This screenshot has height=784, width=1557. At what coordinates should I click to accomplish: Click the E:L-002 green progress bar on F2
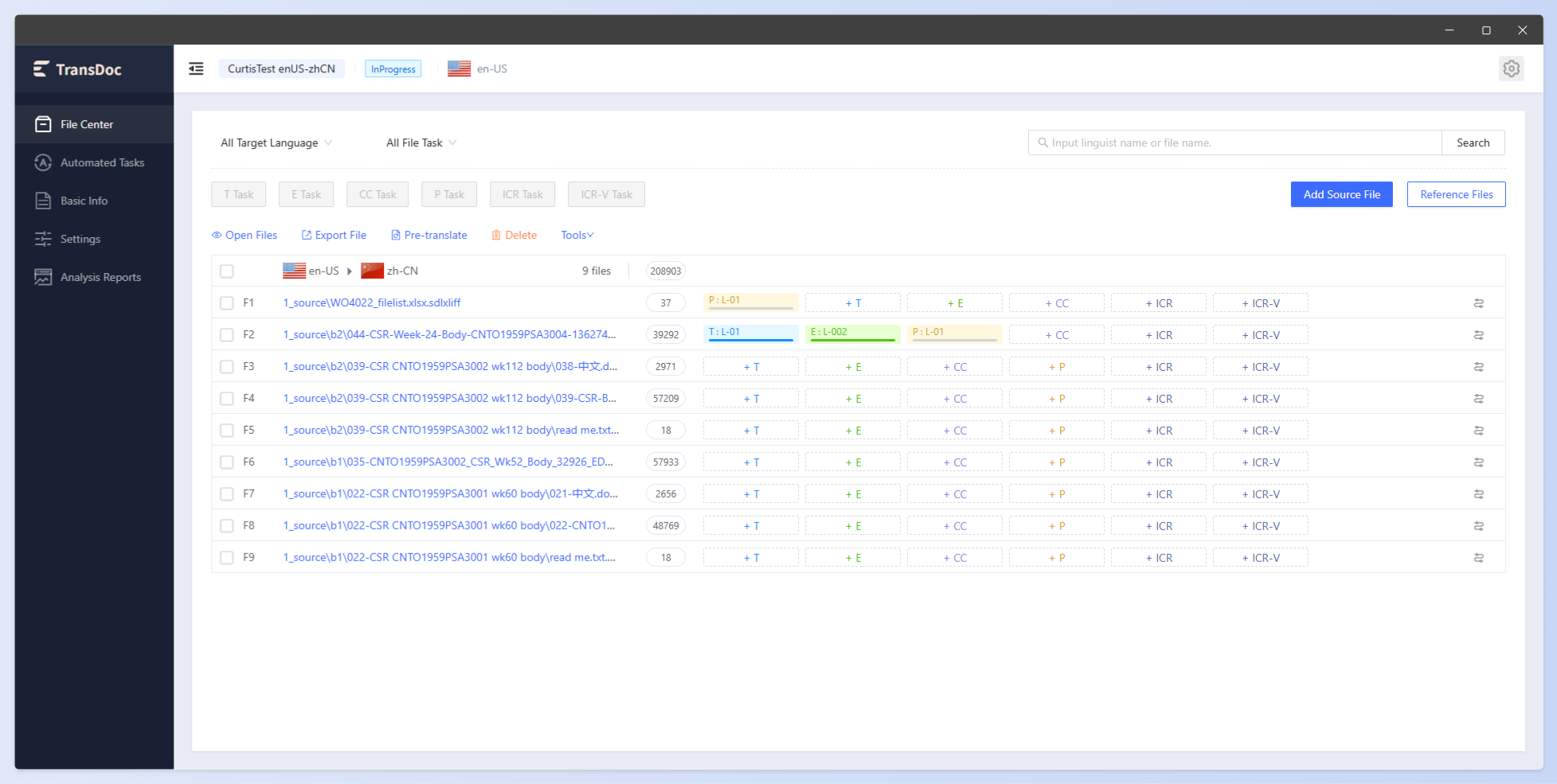click(x=853, y=334)
